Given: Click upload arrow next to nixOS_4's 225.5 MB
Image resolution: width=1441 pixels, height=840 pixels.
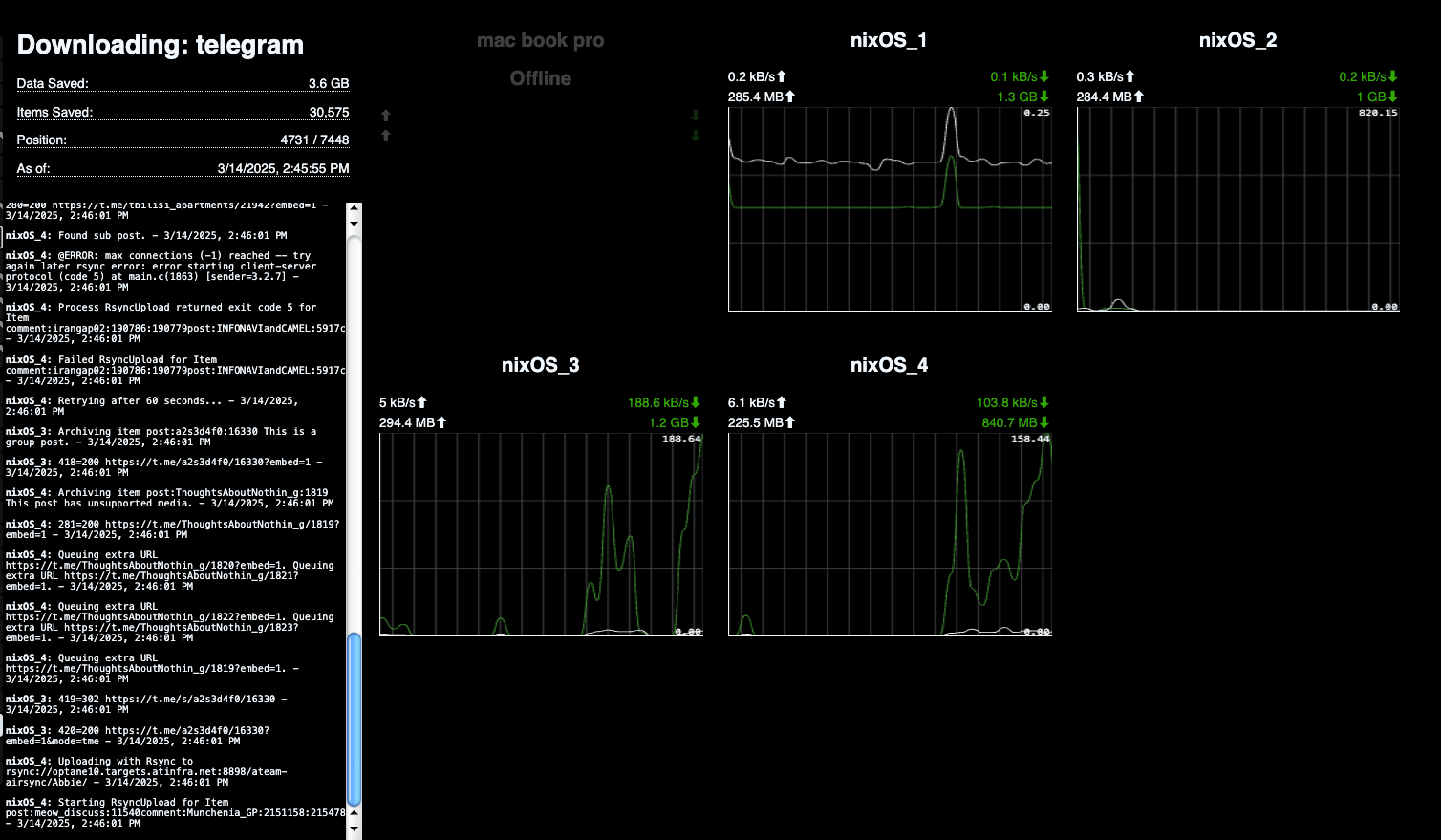Looking at the screenshot, I should tap(789, 422).
